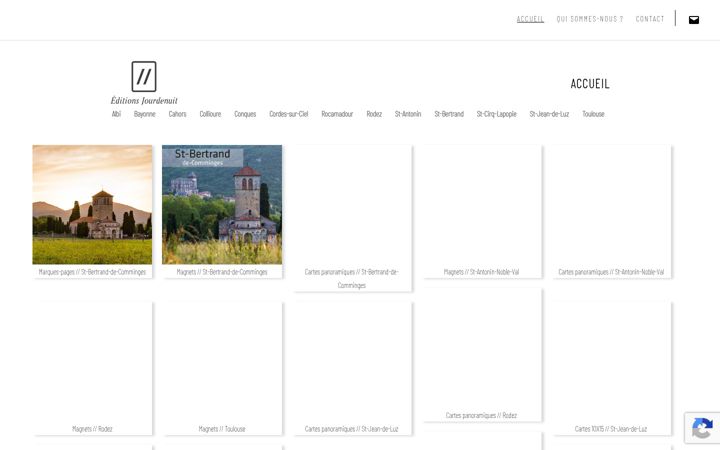720x450 pixels.
Task: Click caption Cartes panoramiques // St-Jean-de-Luz
Action: (352, 429)
